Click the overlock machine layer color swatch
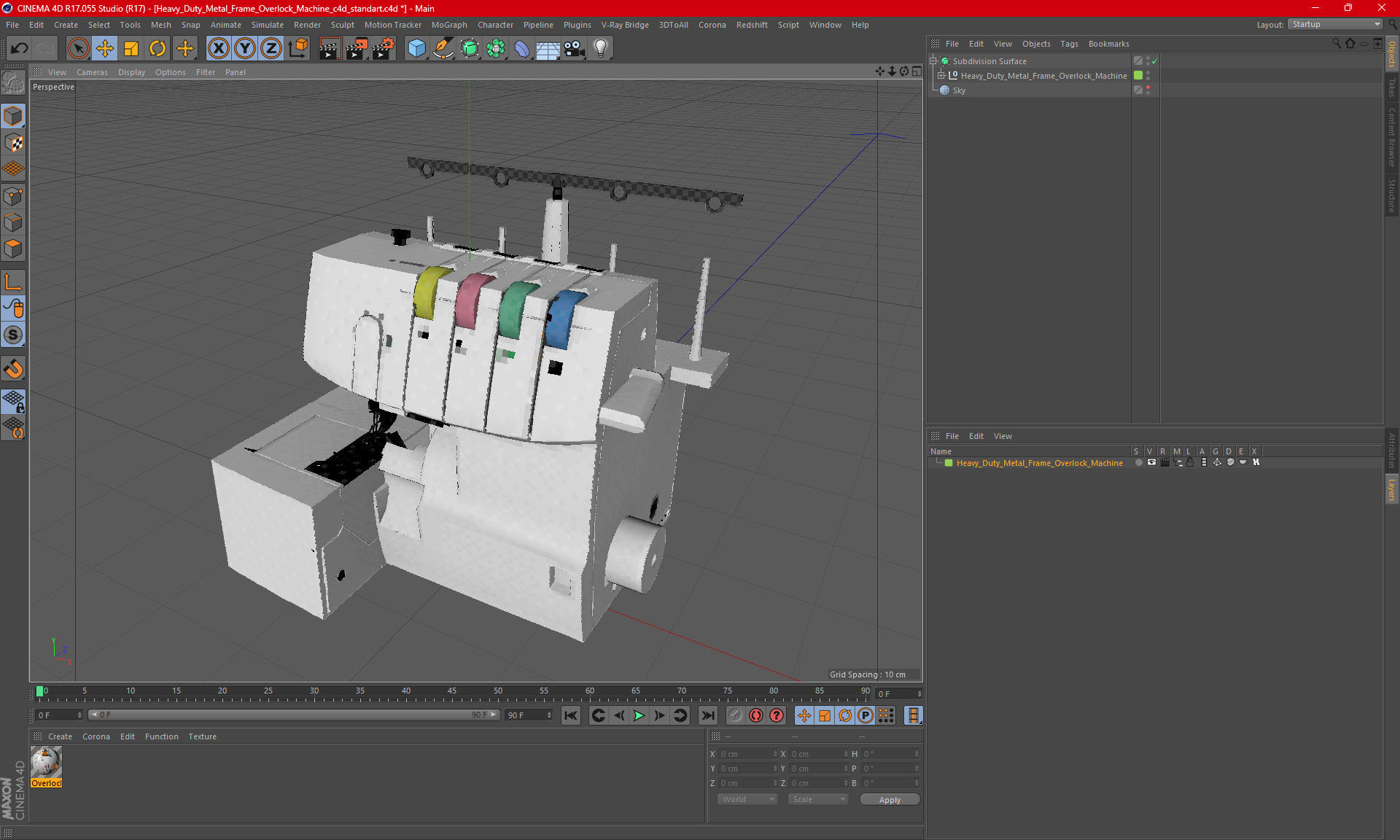This screenshot has width=1400, height=840. (x=949, y=463)
